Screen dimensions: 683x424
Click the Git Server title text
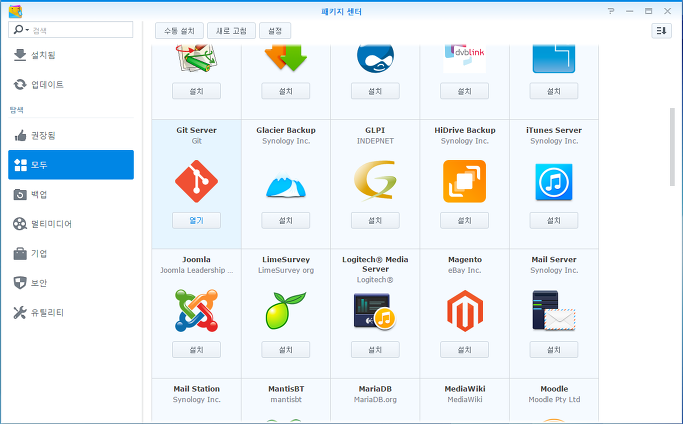click(x=196, y=130)
